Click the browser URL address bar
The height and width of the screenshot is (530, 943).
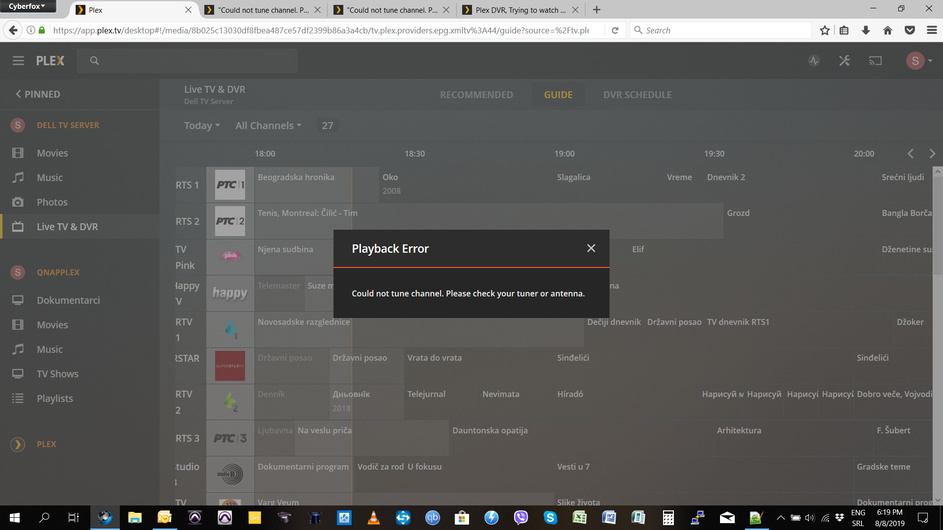(321, 30)
